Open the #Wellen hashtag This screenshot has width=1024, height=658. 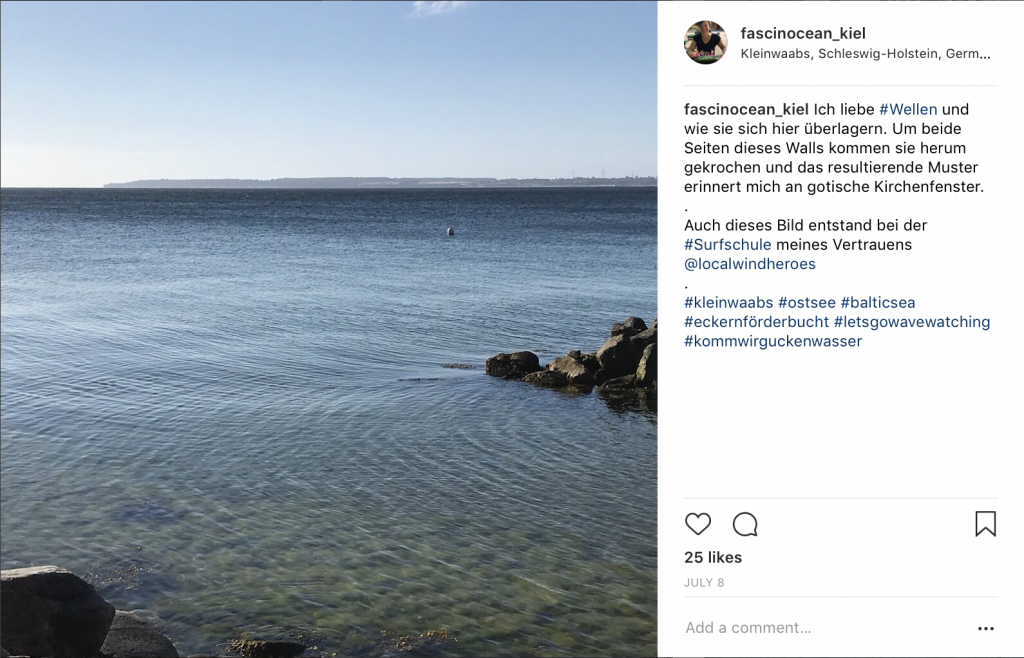[x=908, y=109]
